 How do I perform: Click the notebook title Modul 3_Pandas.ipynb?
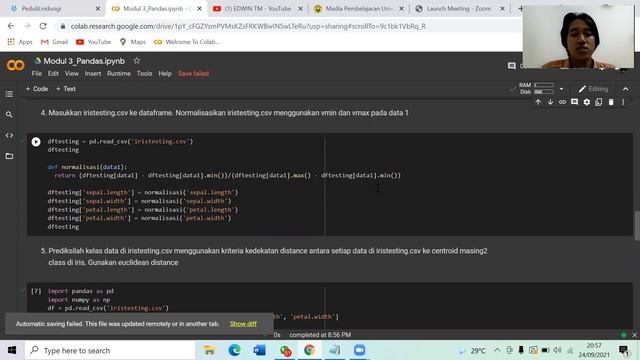coord(84,61)
